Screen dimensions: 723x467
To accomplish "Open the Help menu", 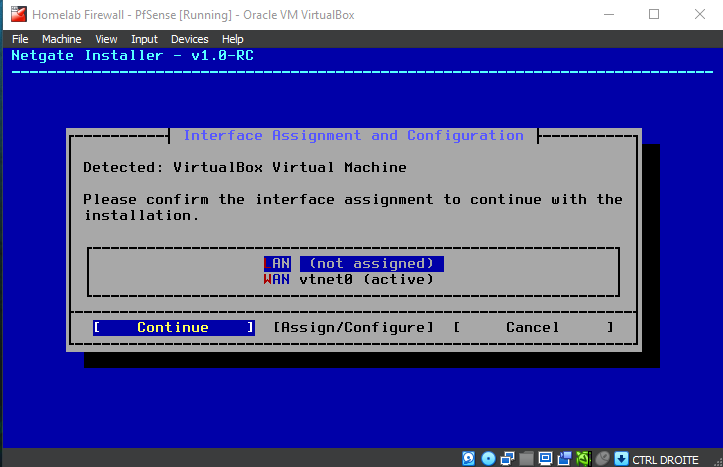I will (232, 39).
